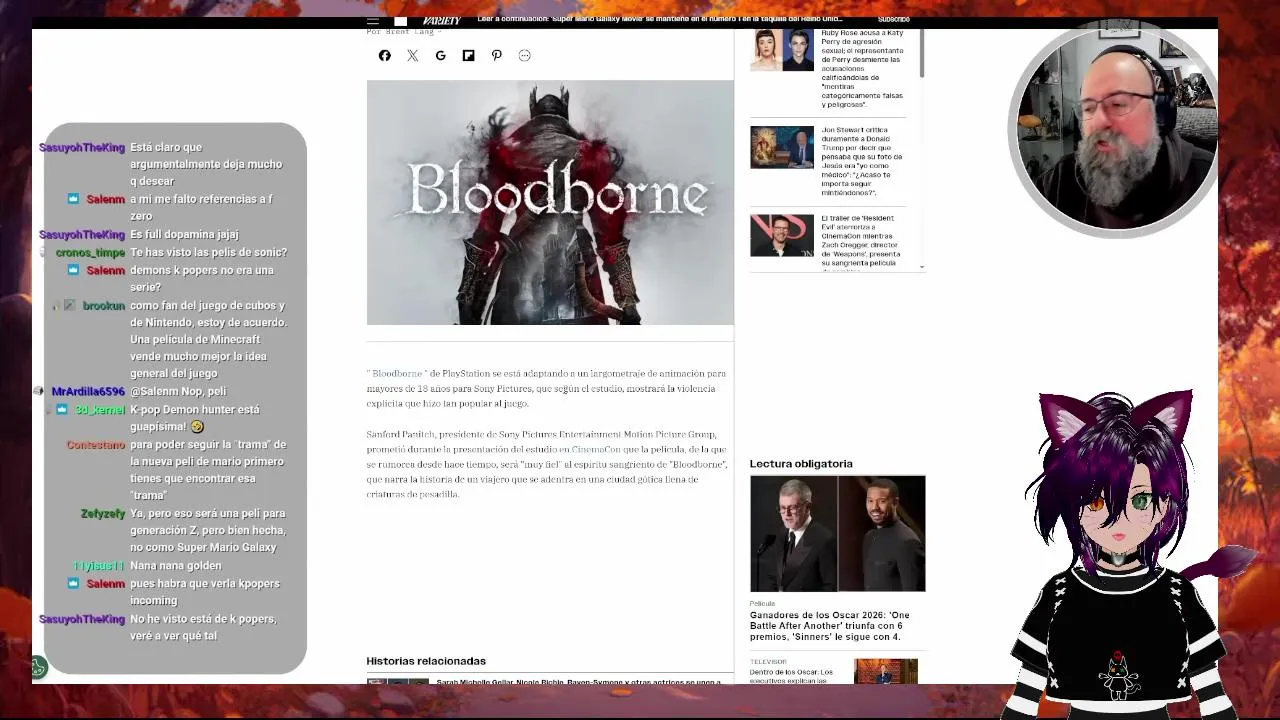Click username brookun in chat

[104, 305]
